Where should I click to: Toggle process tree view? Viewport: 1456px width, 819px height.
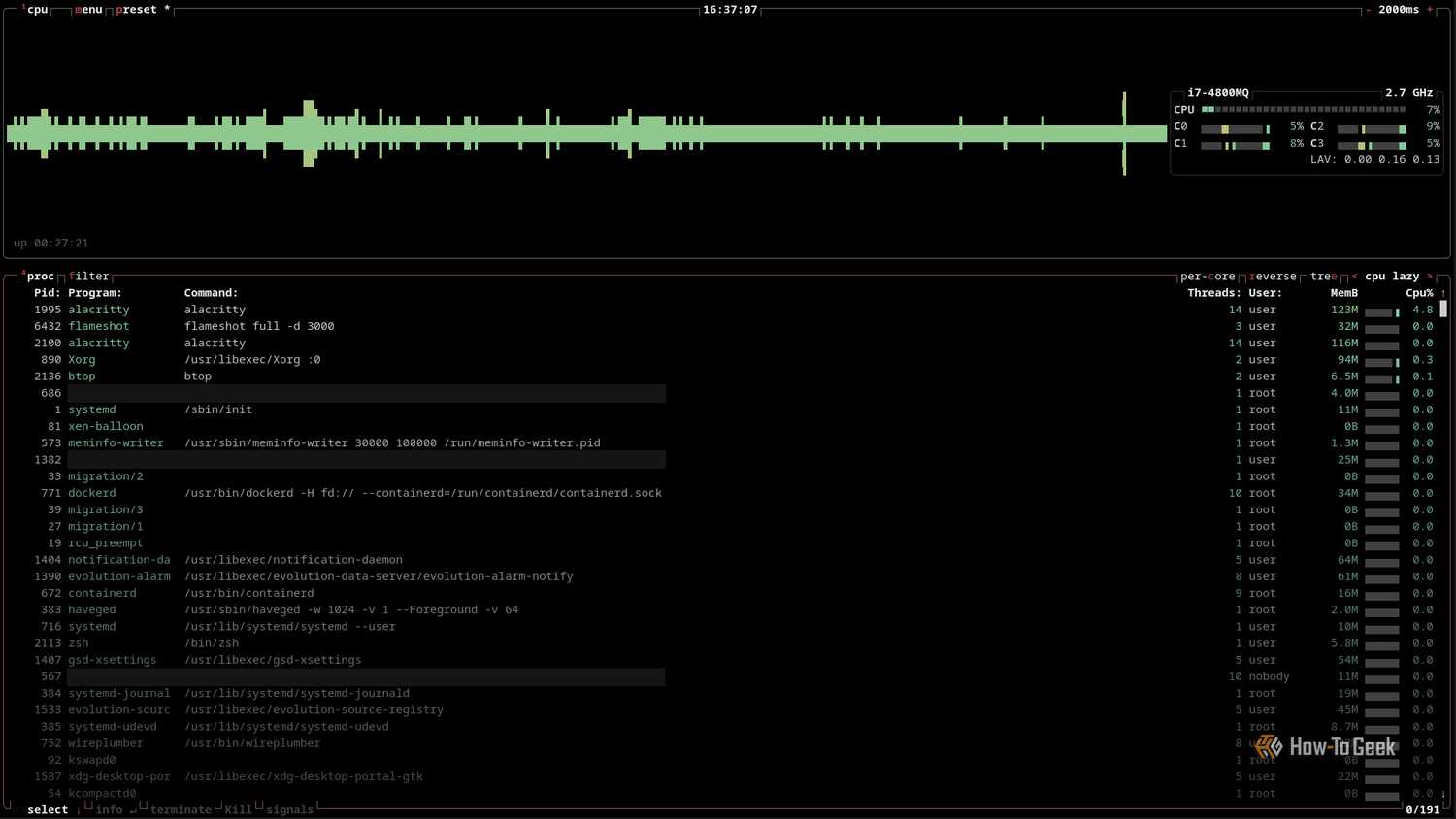coord(1324,277)
